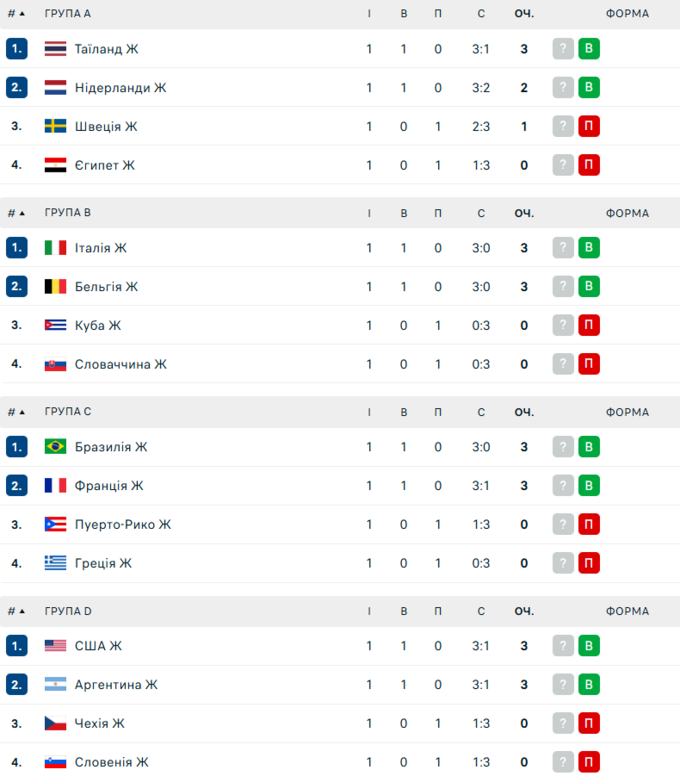Click the Greece flag icon
The image size is (680, 776).
[x=55, y=563]
